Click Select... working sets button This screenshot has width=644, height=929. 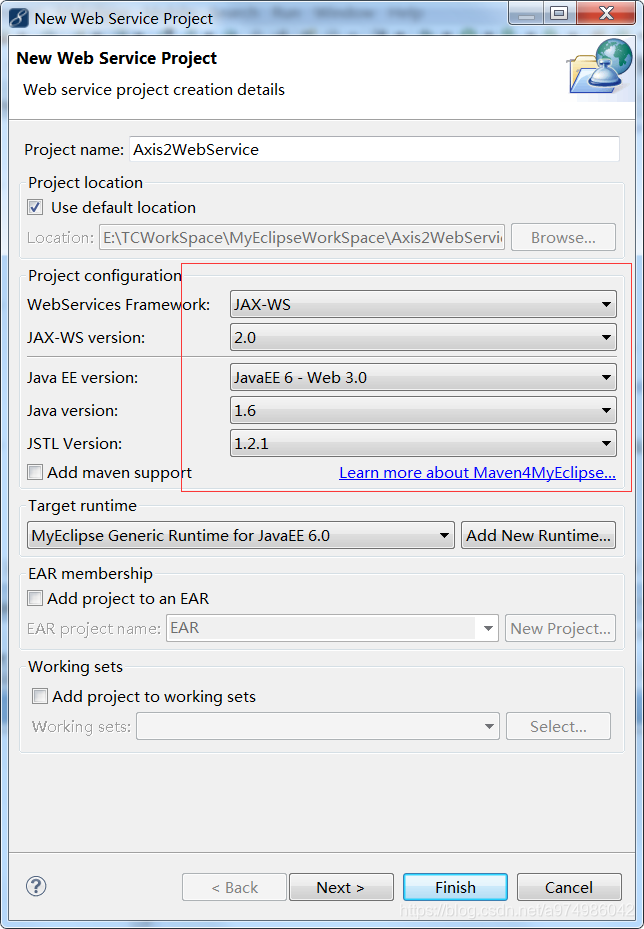click(558, 726)
